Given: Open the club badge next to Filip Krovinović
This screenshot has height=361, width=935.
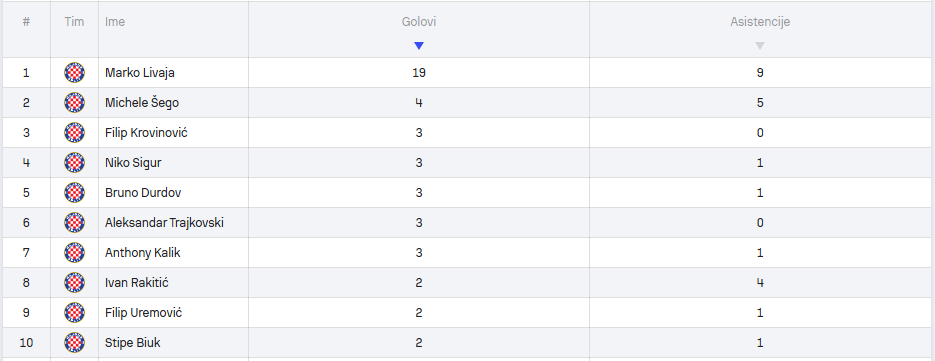Looking at the screenshot, I should (75, 132).
